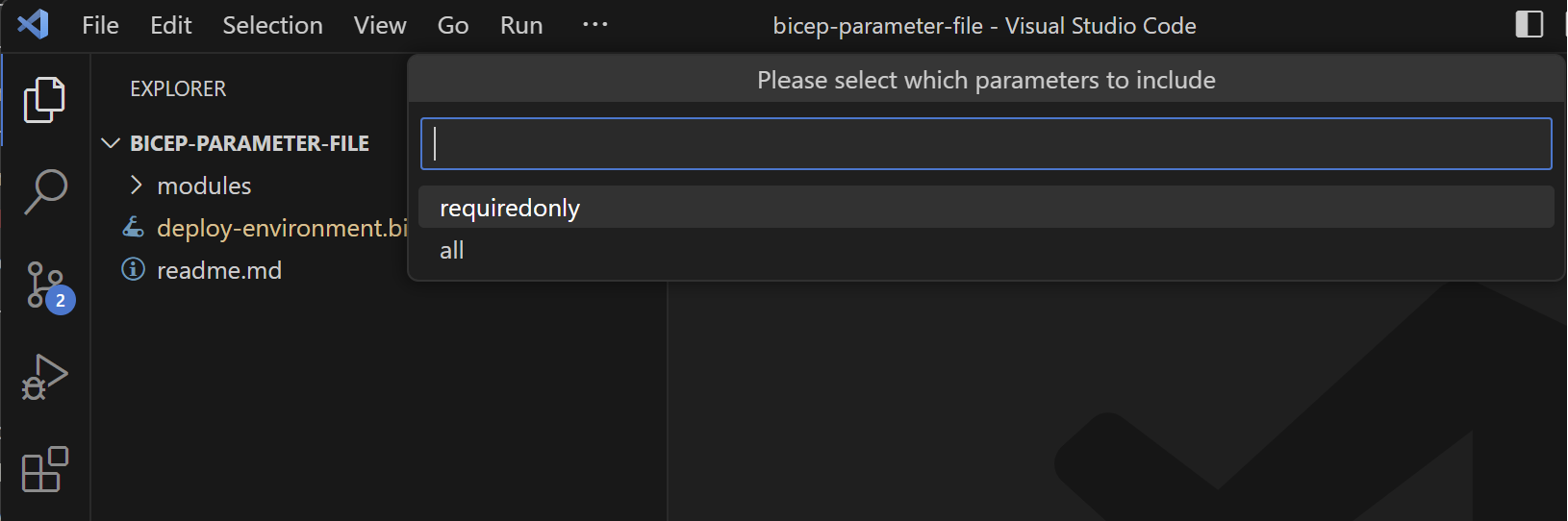The image size is (1568, 521).
Task: Open the overflow menu with three dots
Action: tap(595, 25)
